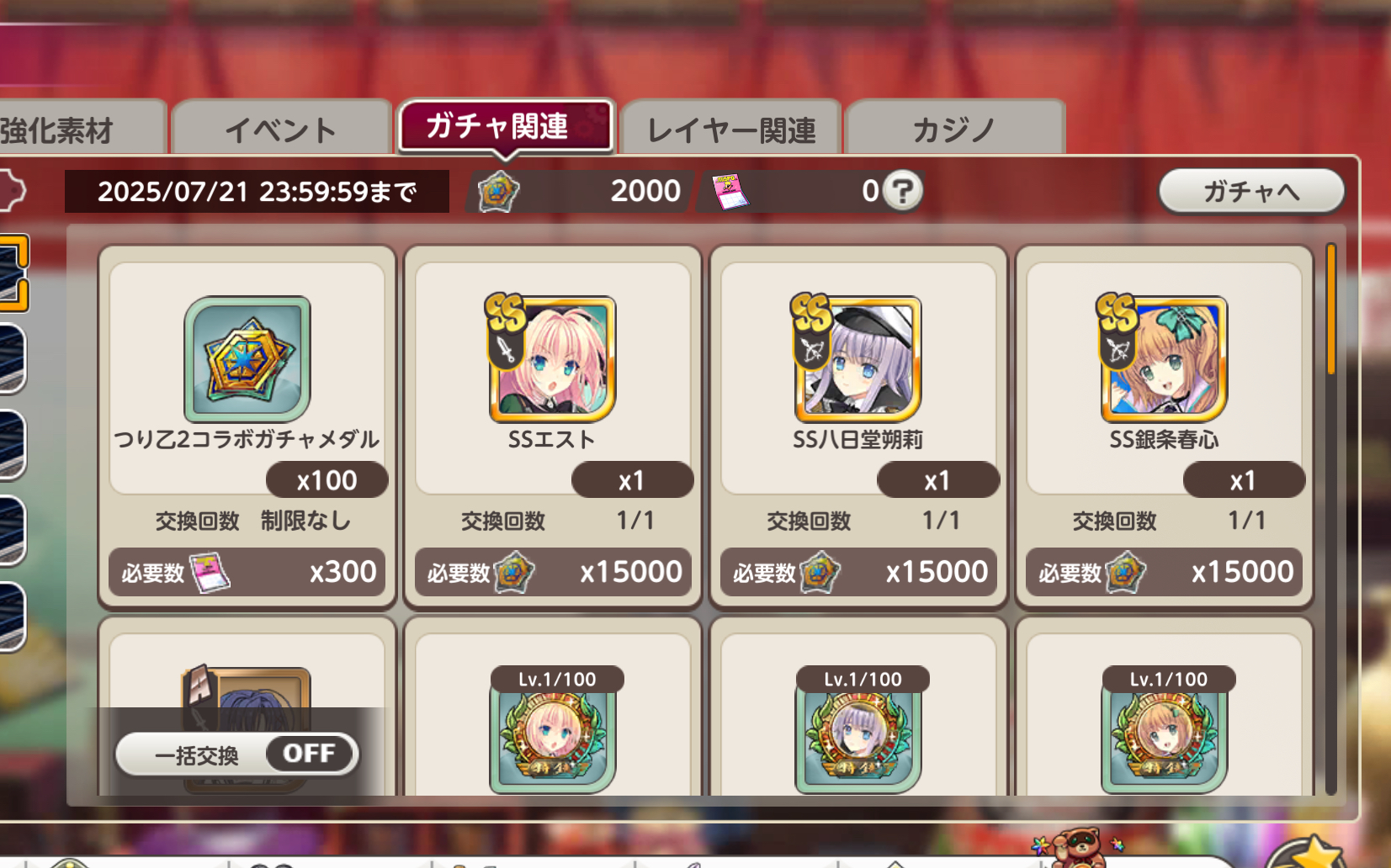Click the pink ticket currency icon showing 0
This screenshot has width=1391, height=868.
point(729,192)
